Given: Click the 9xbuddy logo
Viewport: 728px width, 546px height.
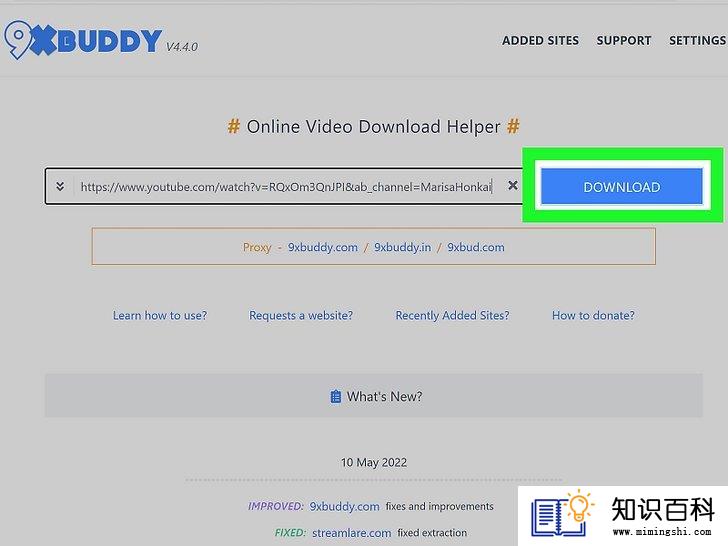Looking at the screenshot, I should [84, 40].
